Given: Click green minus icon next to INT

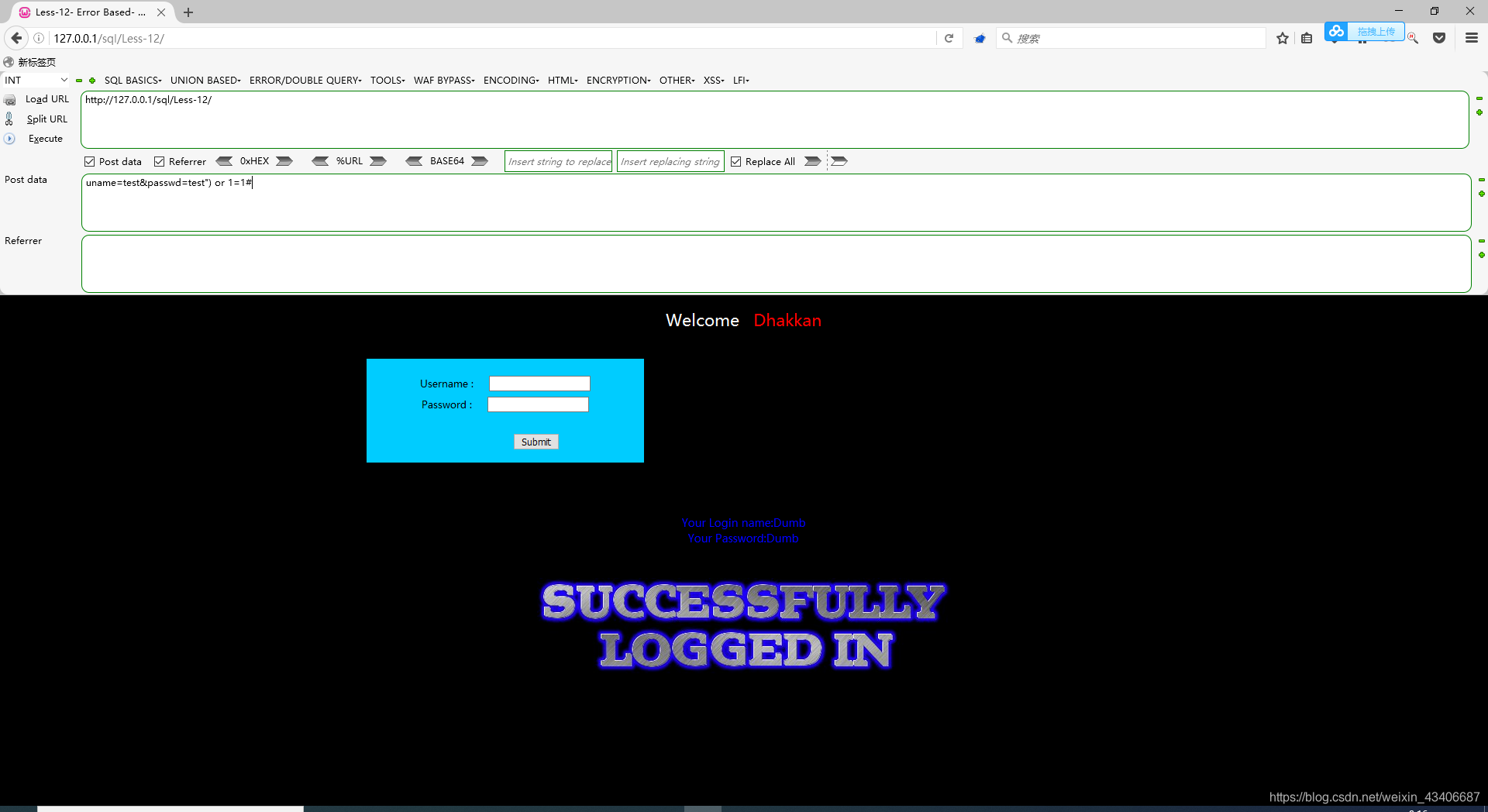Looking at the screenshot, I should coord(79,81).
